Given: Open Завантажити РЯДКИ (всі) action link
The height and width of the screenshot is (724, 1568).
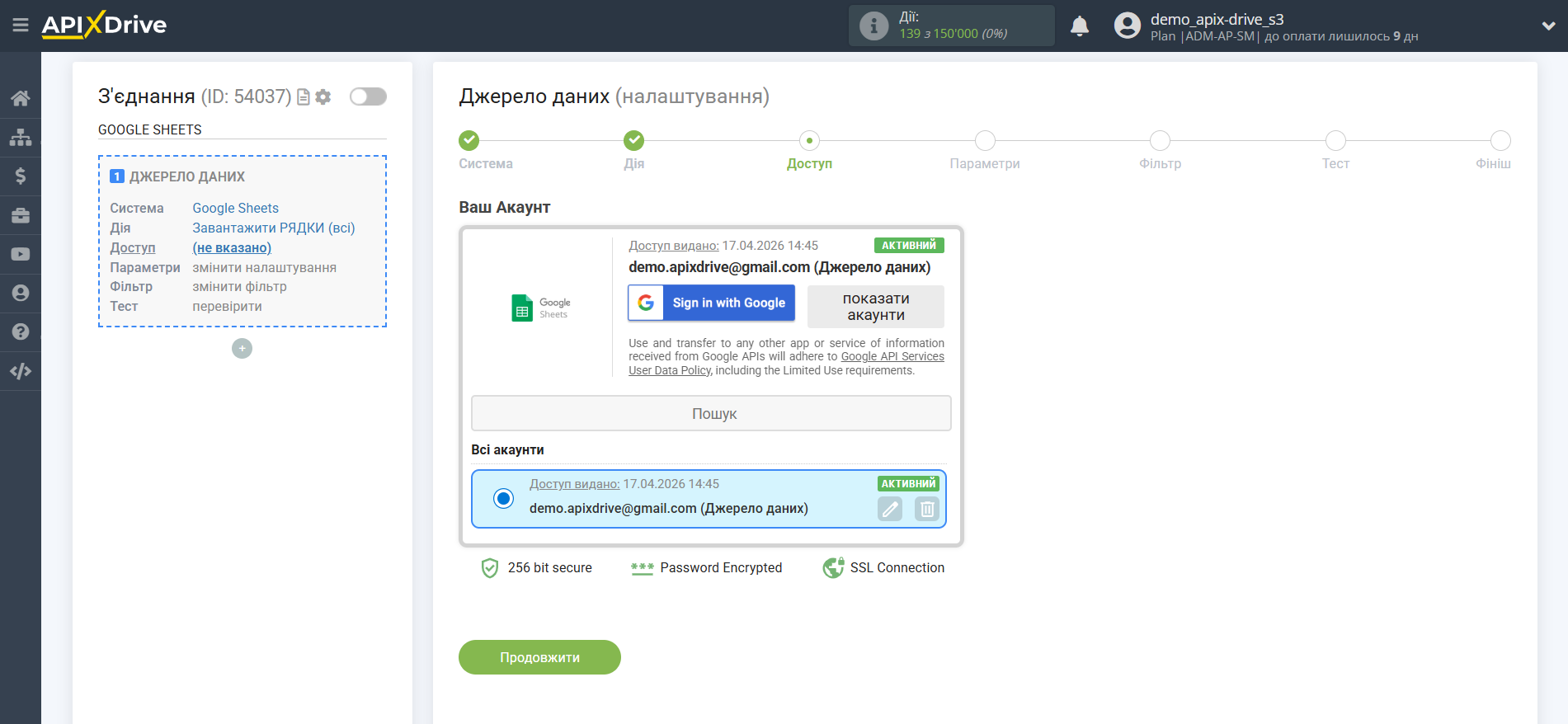Looking at the screenshot, I should pos(273,228).
